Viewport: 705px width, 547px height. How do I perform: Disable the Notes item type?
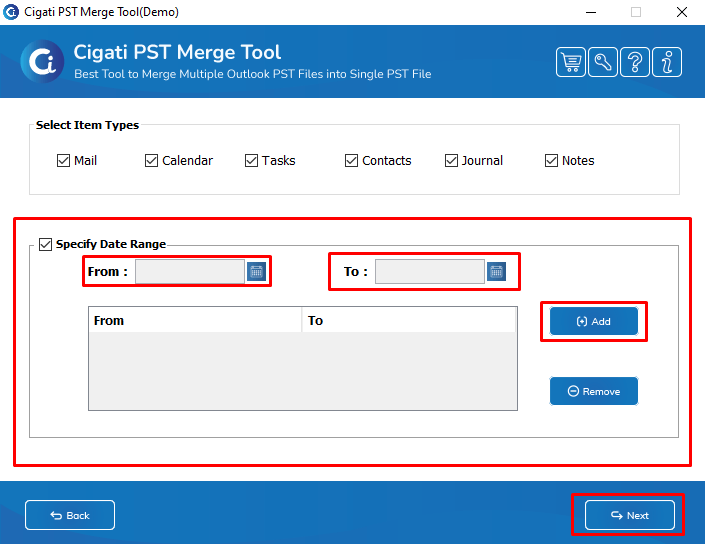pos(551,160)
